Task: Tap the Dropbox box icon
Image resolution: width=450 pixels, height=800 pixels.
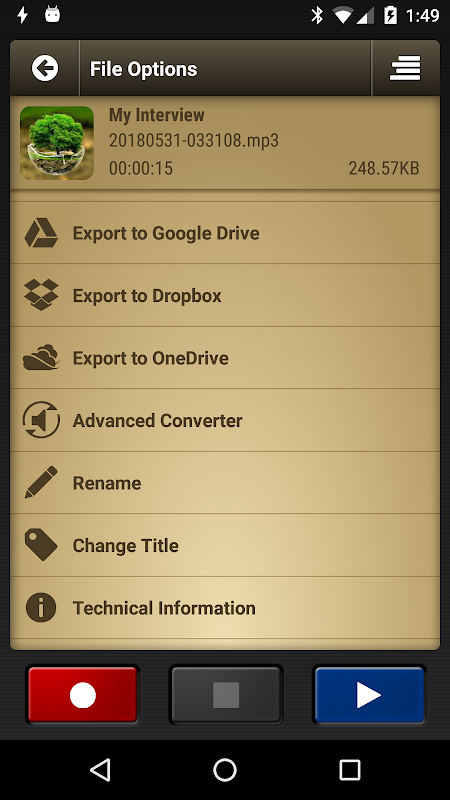Action: coord(41,295)
